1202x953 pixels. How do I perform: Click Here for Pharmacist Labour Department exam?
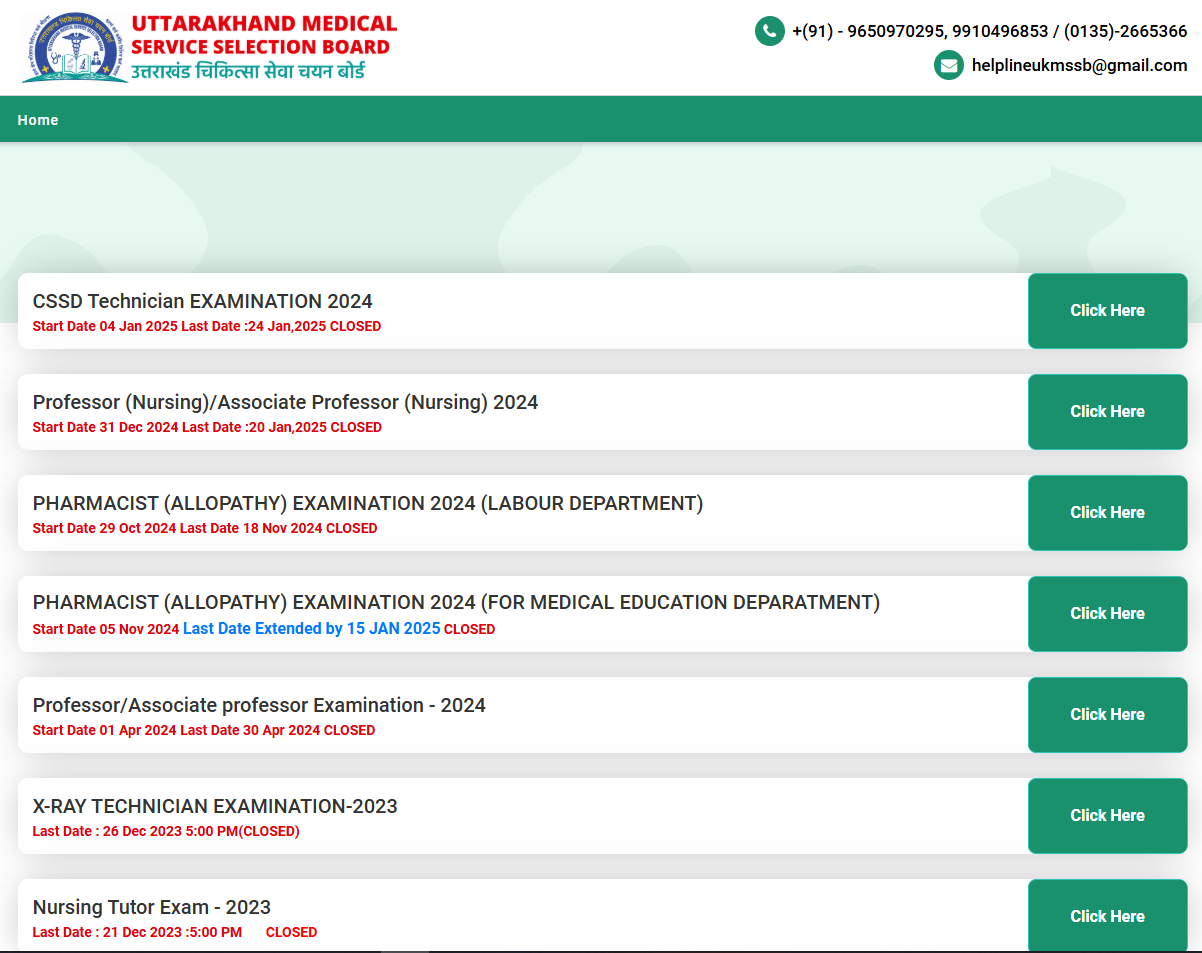(x=1107, y=512)
